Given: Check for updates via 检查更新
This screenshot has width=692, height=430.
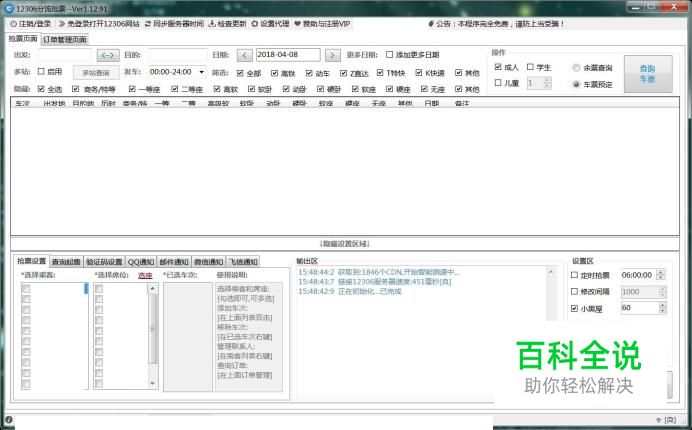Looking at the screenshot, I should pos(227,24).
